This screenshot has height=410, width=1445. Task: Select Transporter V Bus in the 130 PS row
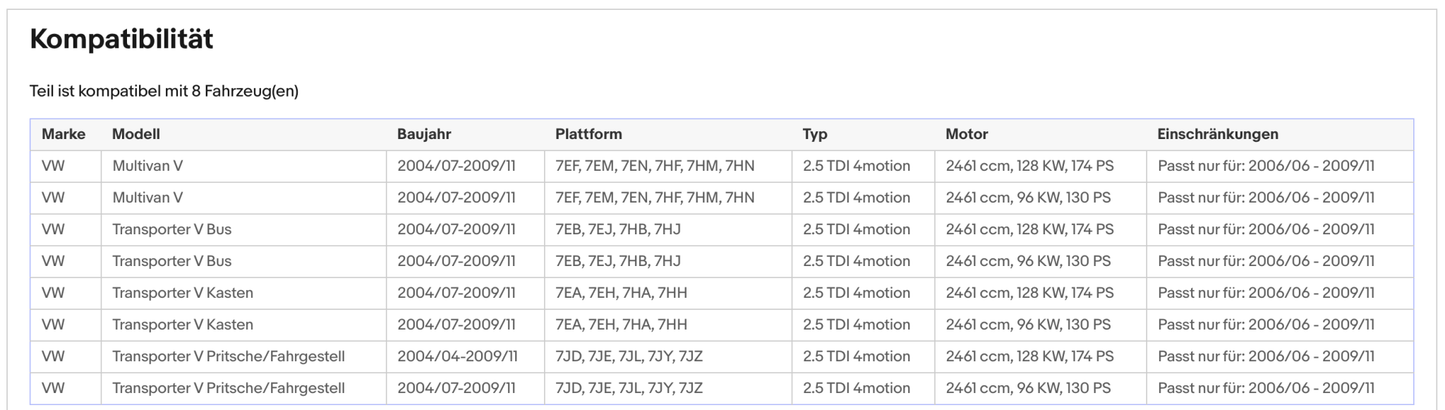coord(171,261)
